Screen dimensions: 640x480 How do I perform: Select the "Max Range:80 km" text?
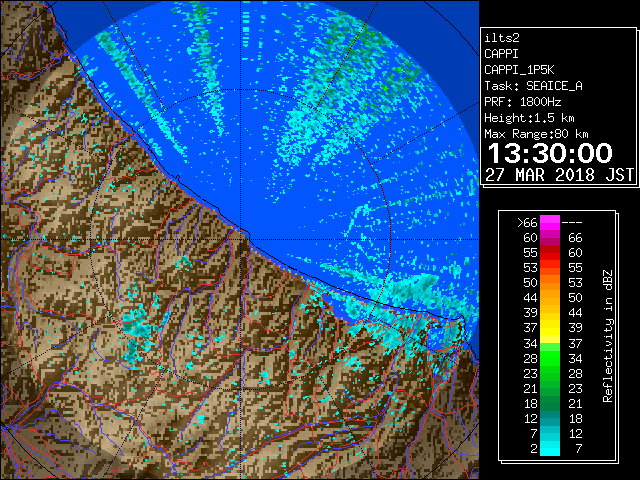click(x=536, y=134)
